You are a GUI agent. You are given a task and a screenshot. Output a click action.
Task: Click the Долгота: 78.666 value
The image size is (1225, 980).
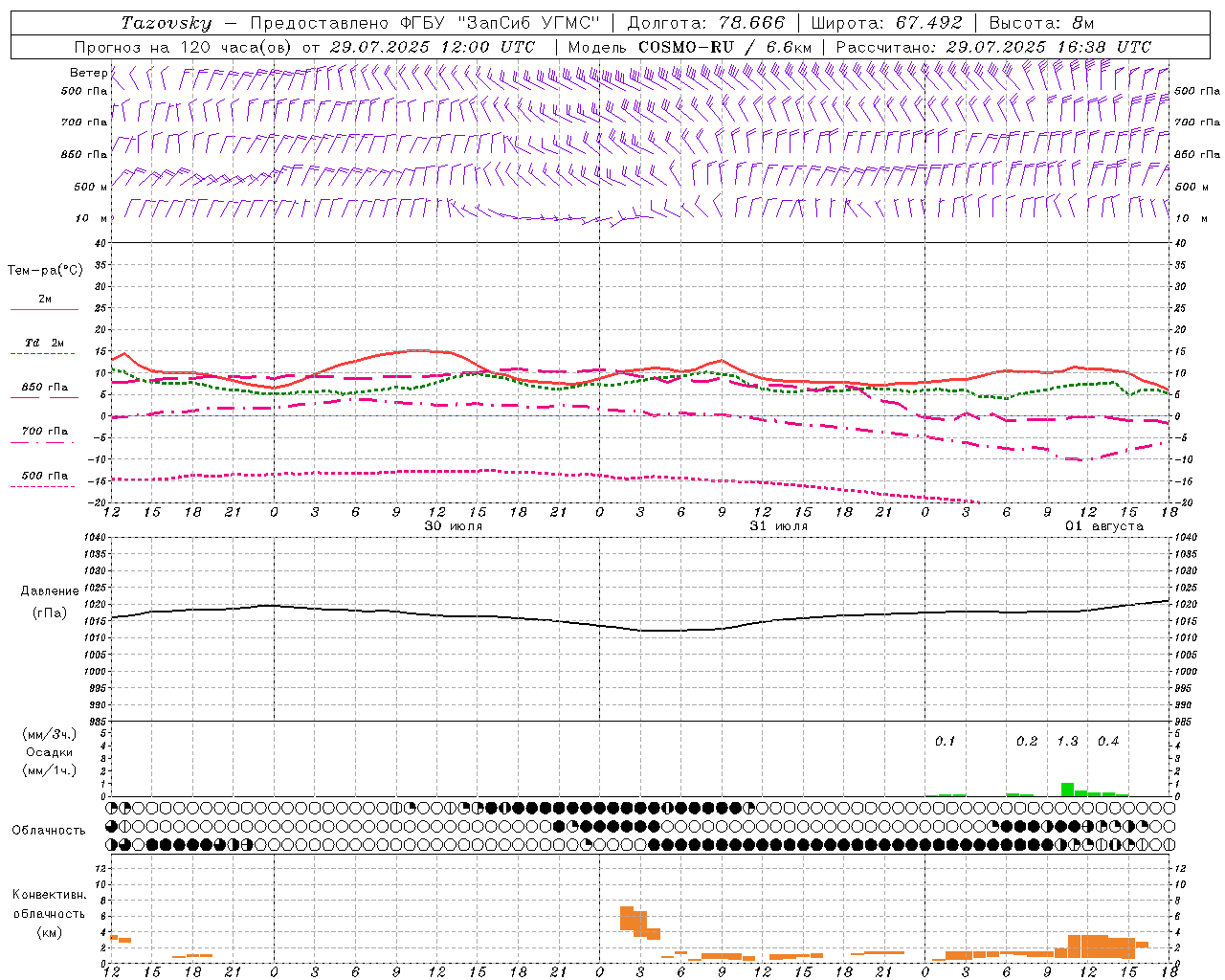[705, 23]
